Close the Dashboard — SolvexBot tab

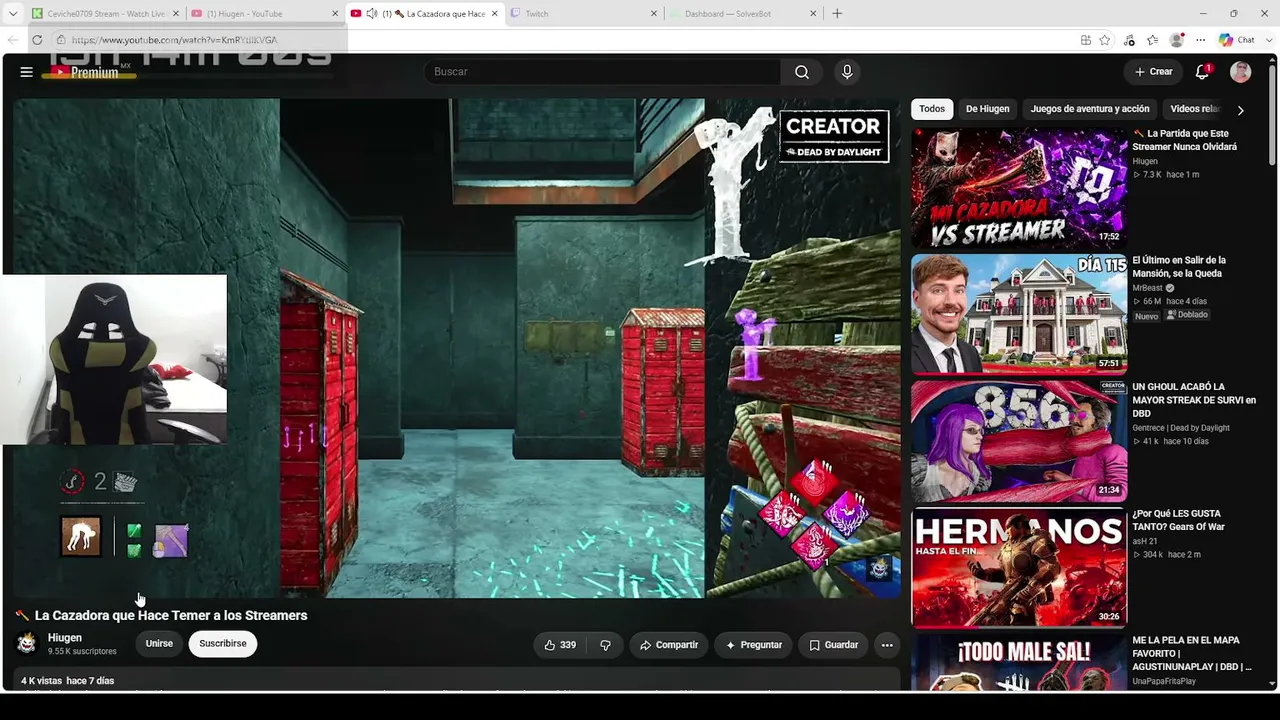(813, 14)
